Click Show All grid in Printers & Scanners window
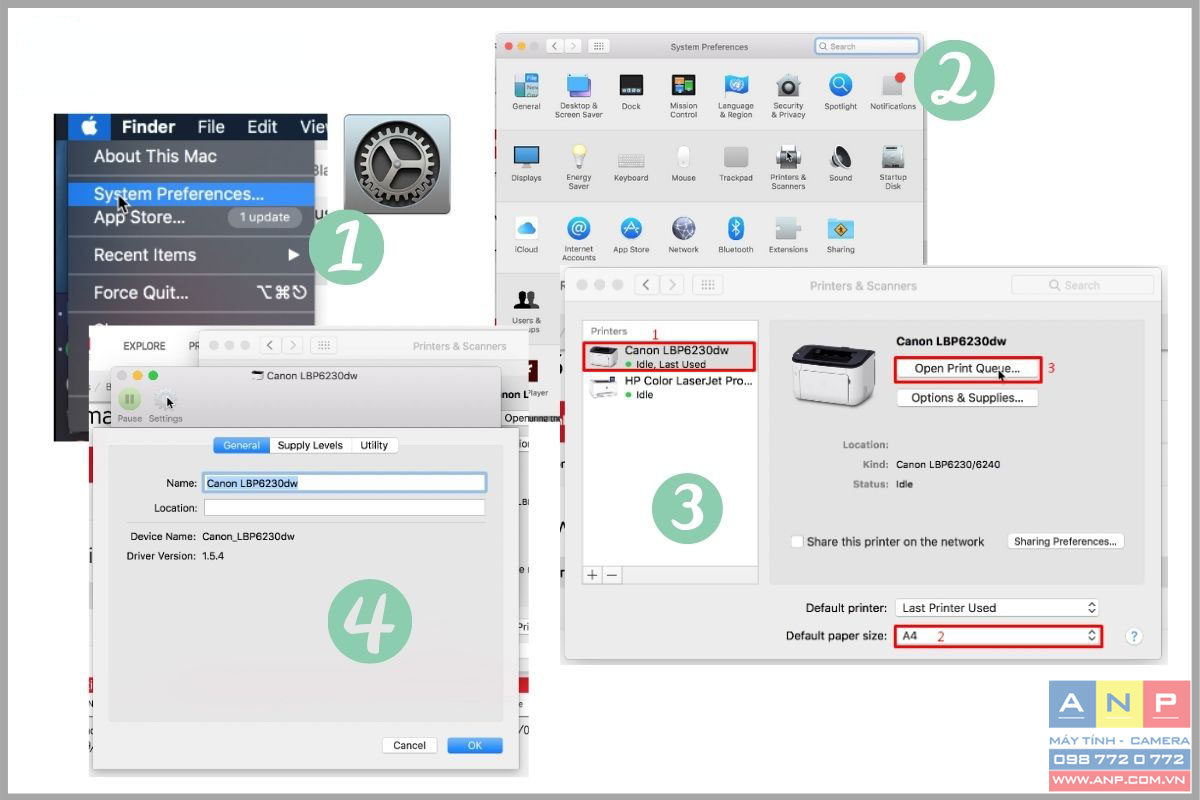Screen dimensions: 1200x800 click(707, 285)
